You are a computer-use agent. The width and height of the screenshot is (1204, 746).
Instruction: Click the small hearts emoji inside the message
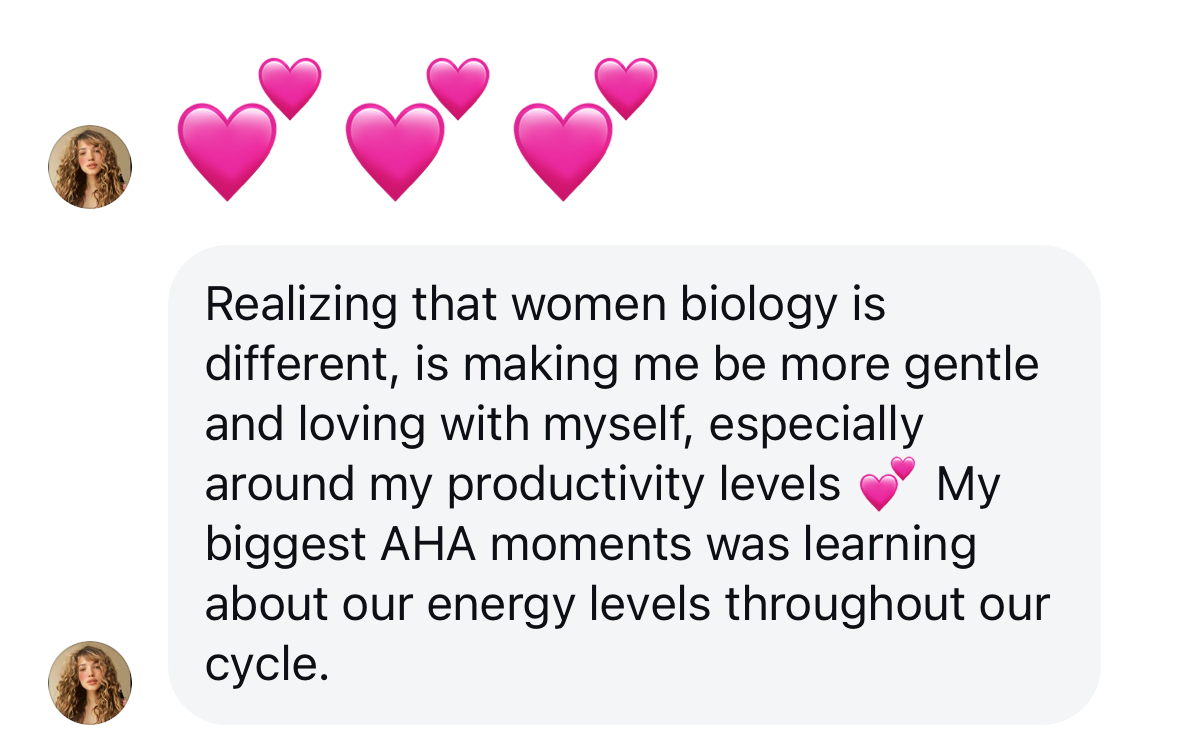click(887, 484)
